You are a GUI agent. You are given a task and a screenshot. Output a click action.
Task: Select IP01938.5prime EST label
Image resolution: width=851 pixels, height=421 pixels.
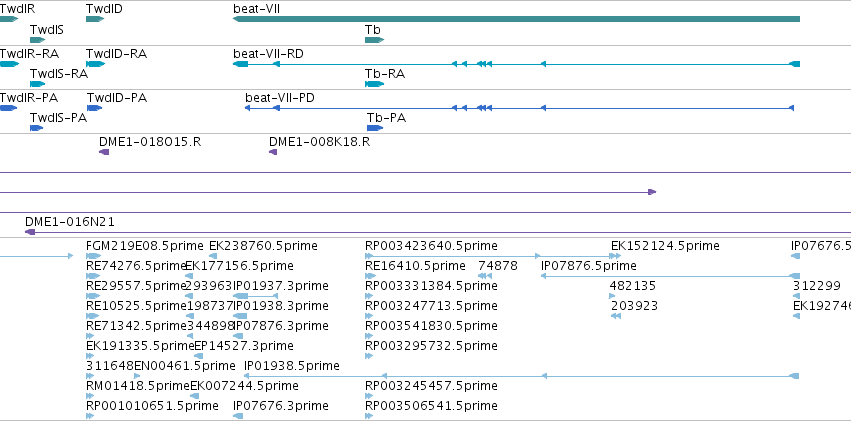pos(292,366)
